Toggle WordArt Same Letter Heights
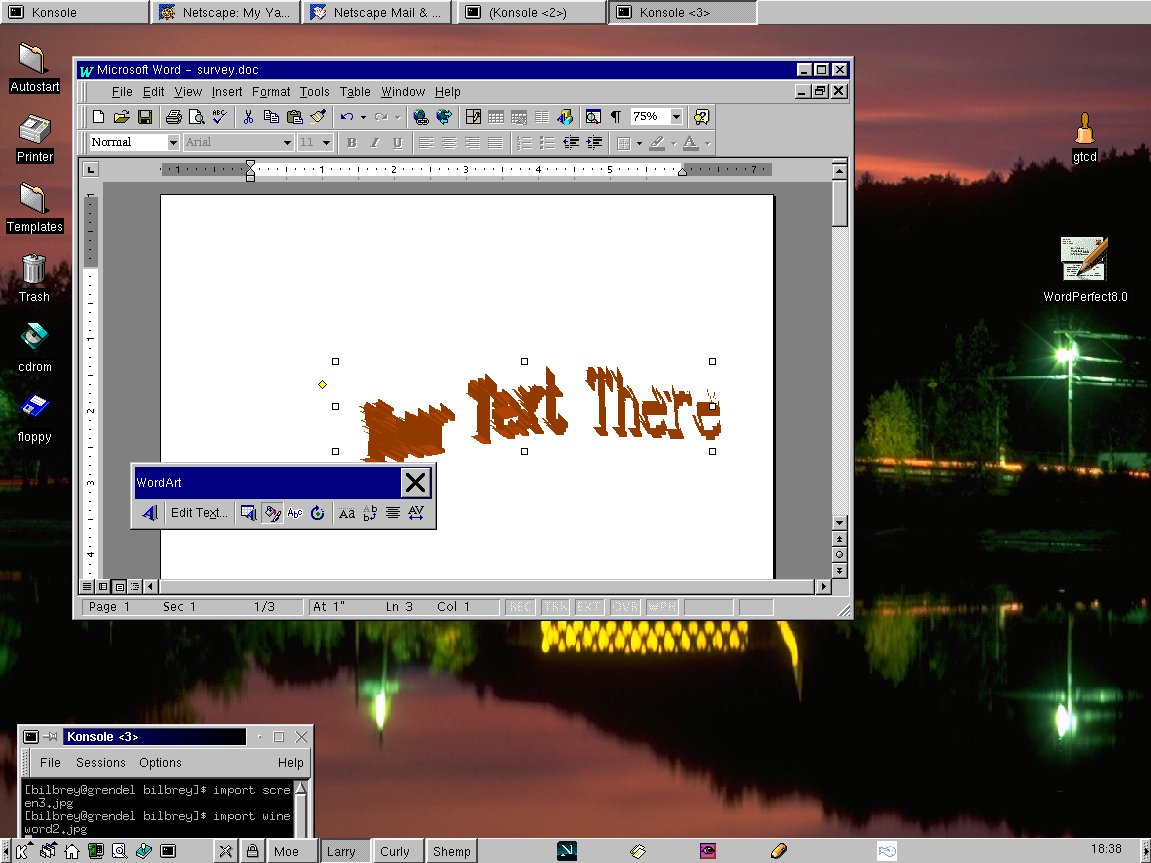The height and width of the screenshot is (863, 1151). [347, 513]
